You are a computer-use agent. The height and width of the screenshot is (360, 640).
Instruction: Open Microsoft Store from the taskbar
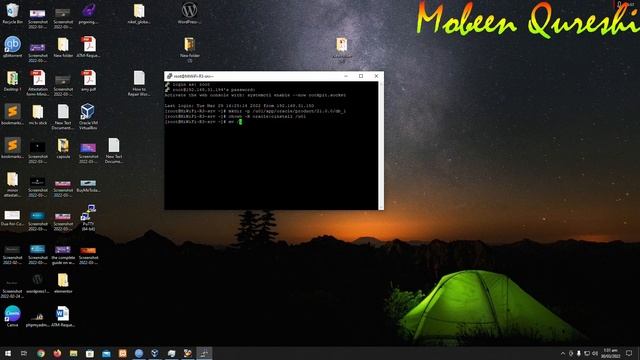pos(90,353)
